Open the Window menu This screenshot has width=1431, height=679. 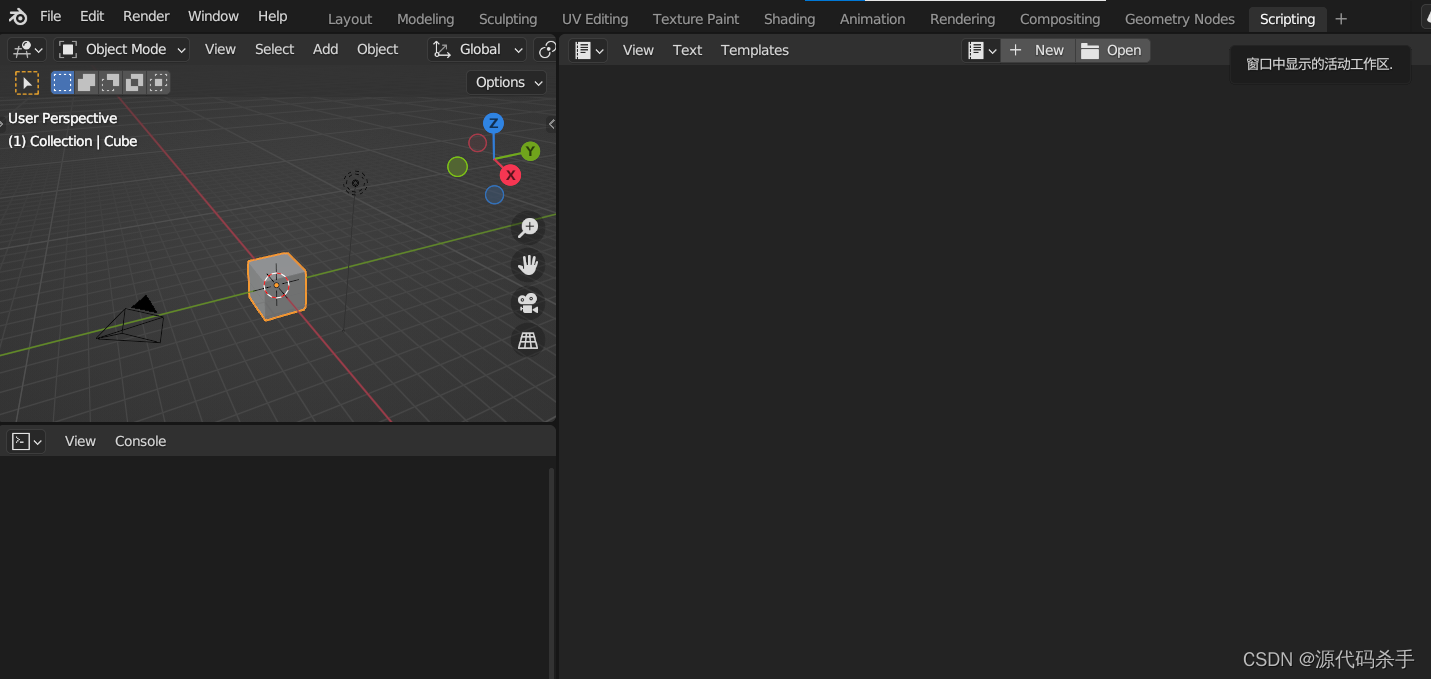pyautogui.click(x=213, y=16)
